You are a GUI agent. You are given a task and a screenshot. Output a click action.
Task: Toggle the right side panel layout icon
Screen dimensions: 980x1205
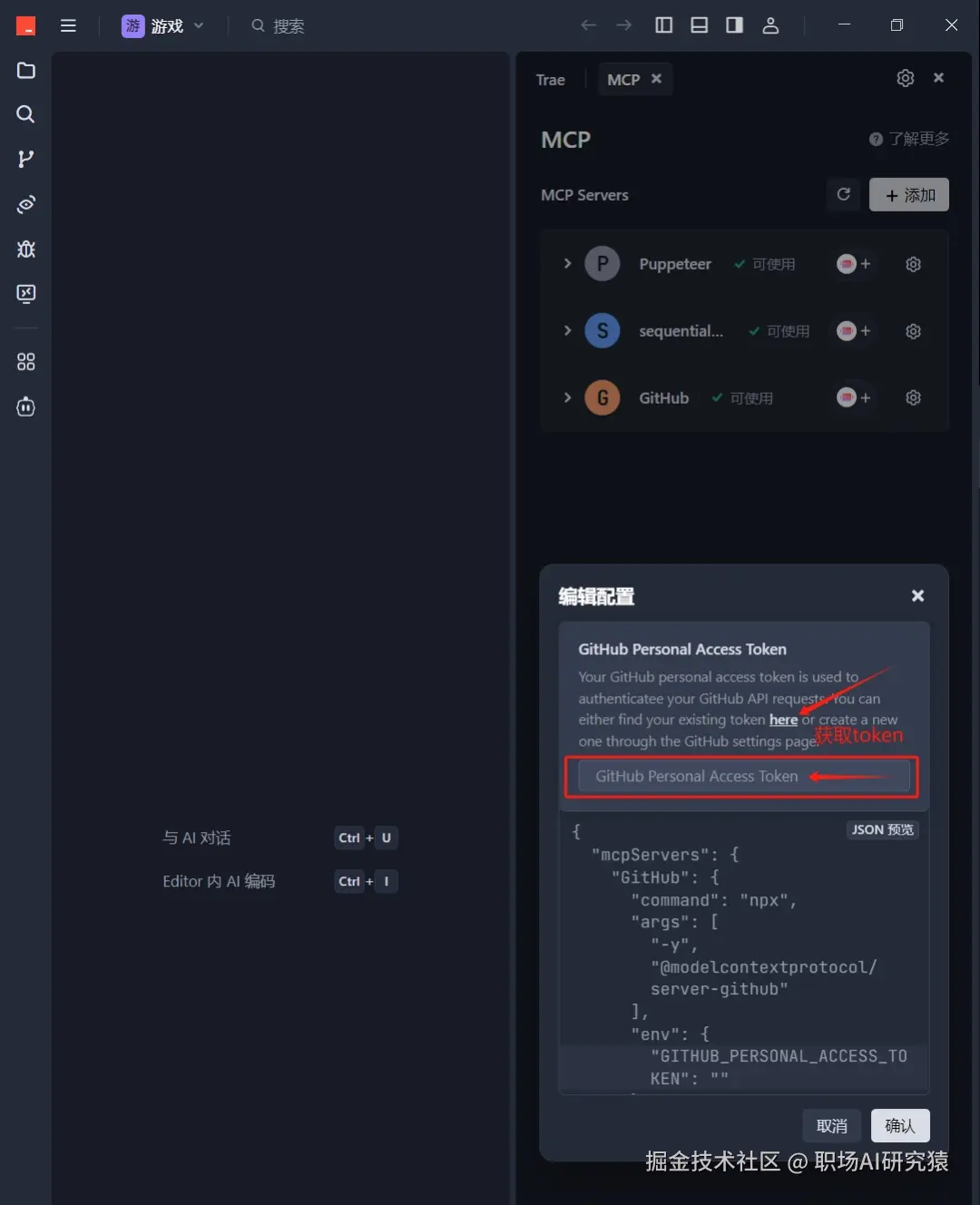735,25
